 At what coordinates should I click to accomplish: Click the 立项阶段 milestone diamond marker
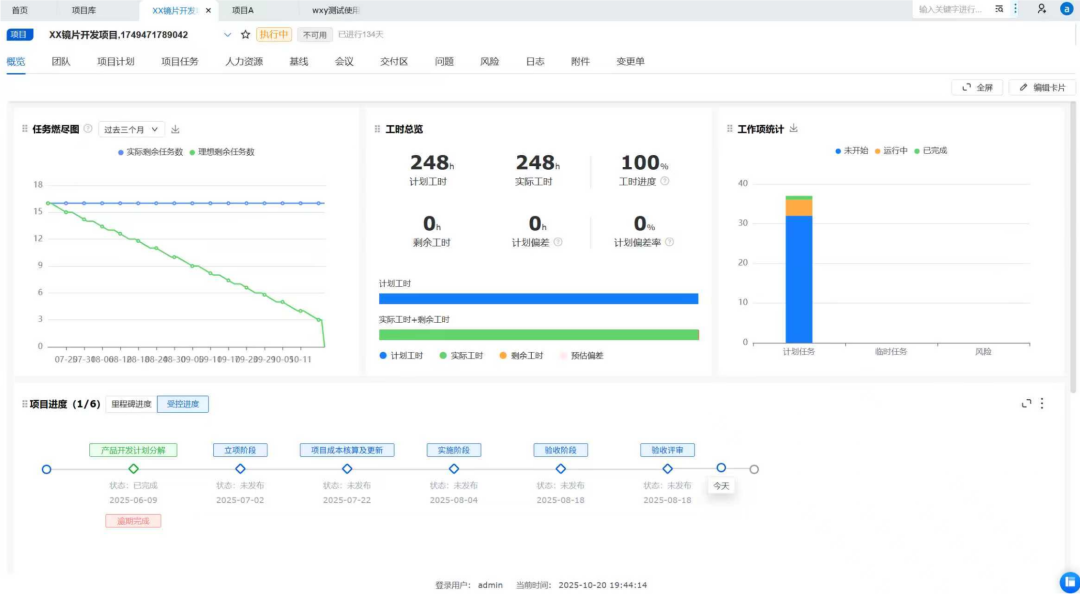coord(240,469)
